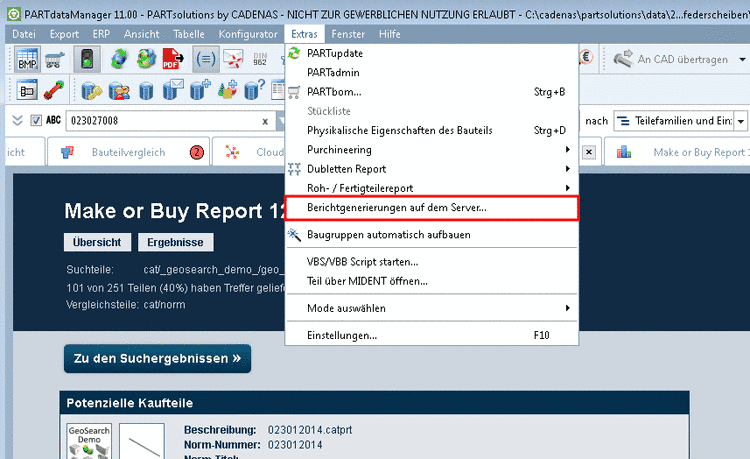
Task: Click the Ergebnisse button
Action: tap(175, 242)
